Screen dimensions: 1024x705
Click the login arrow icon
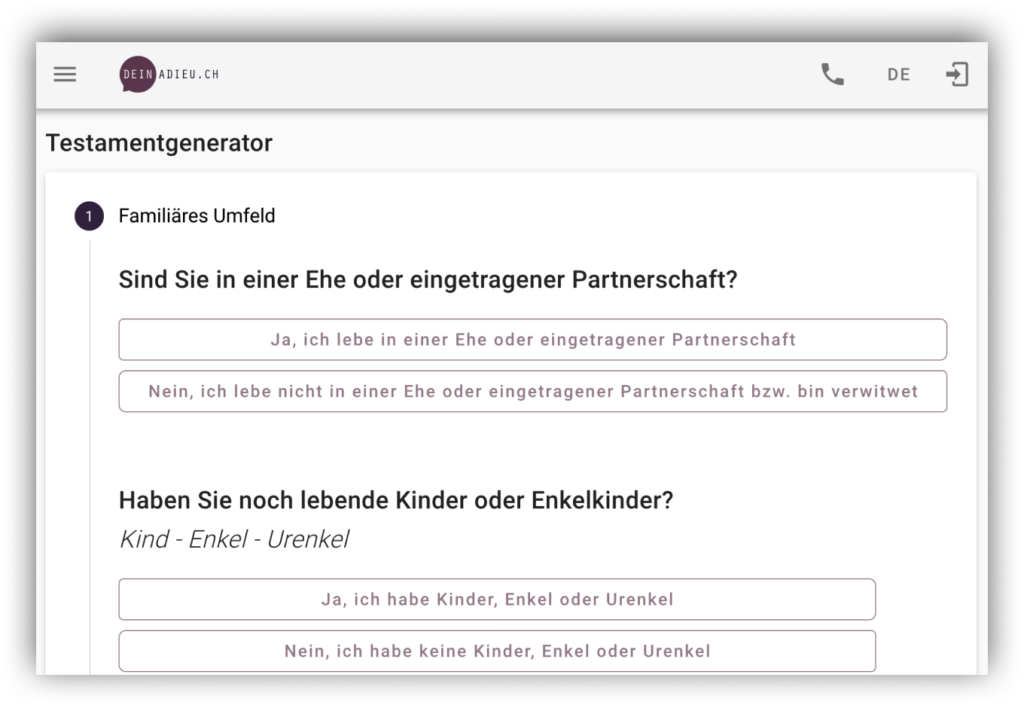point(957,75)
